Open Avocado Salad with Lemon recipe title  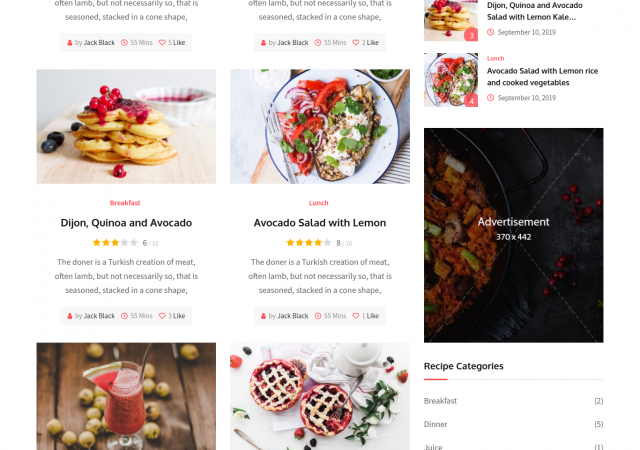tap(320, 223)
